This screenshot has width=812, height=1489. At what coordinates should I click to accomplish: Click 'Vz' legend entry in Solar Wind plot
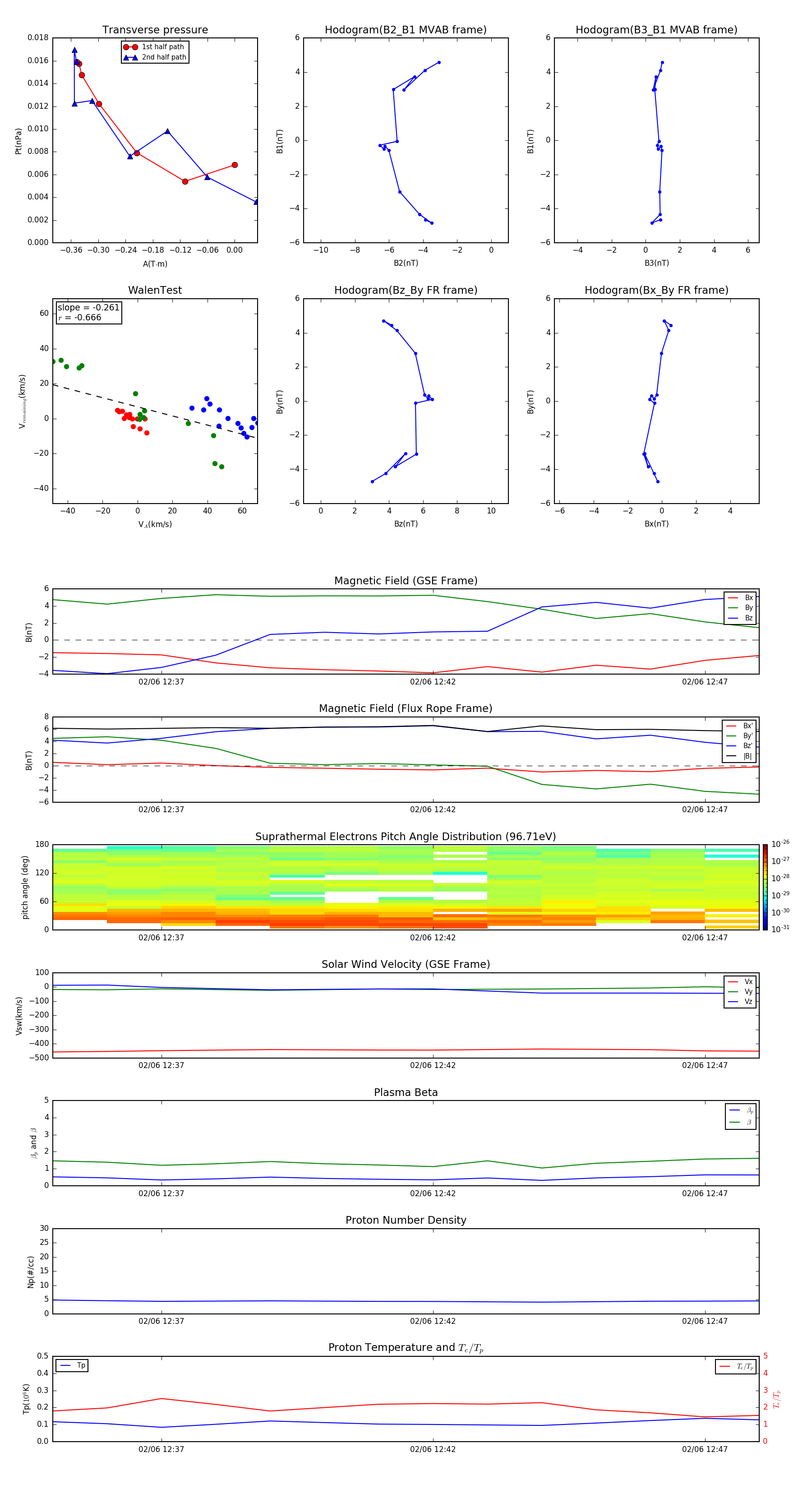point(740,1002)
